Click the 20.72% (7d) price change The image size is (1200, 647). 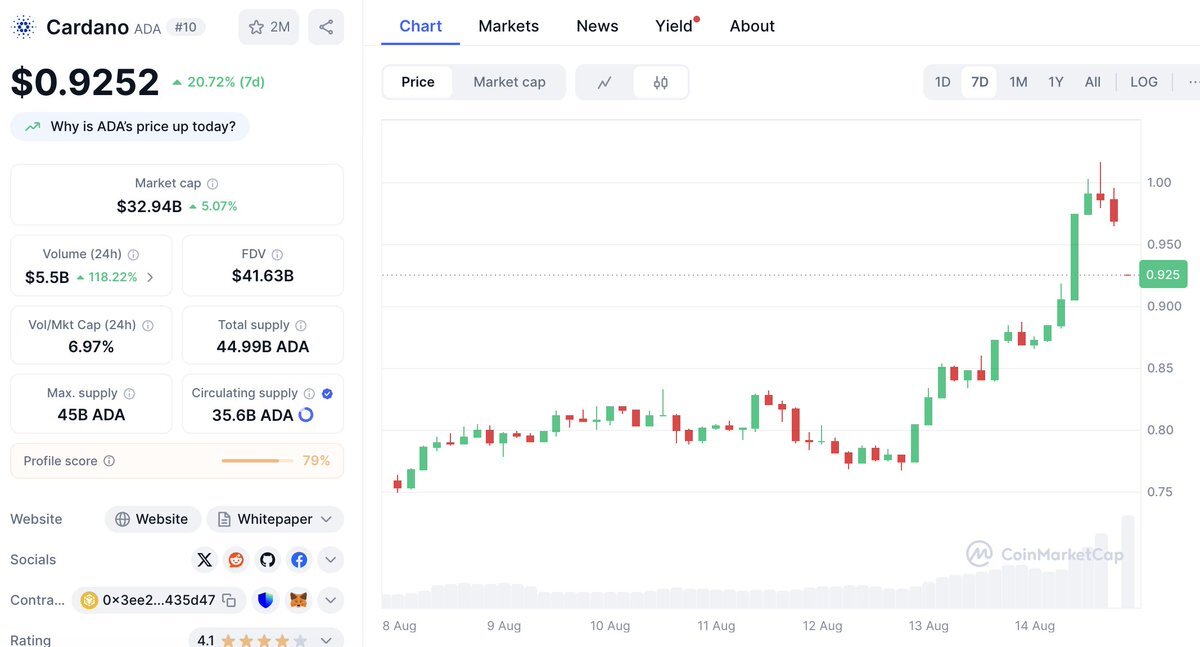click(x=218, y=82)
